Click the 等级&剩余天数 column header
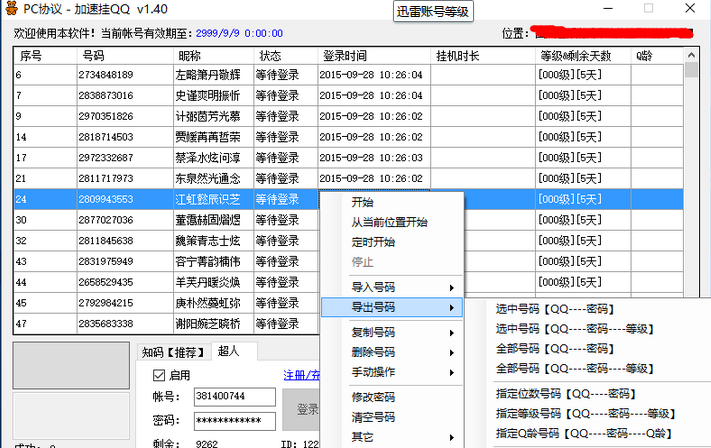711x448 pixels. pyautogui.click(x=583, y=56)
